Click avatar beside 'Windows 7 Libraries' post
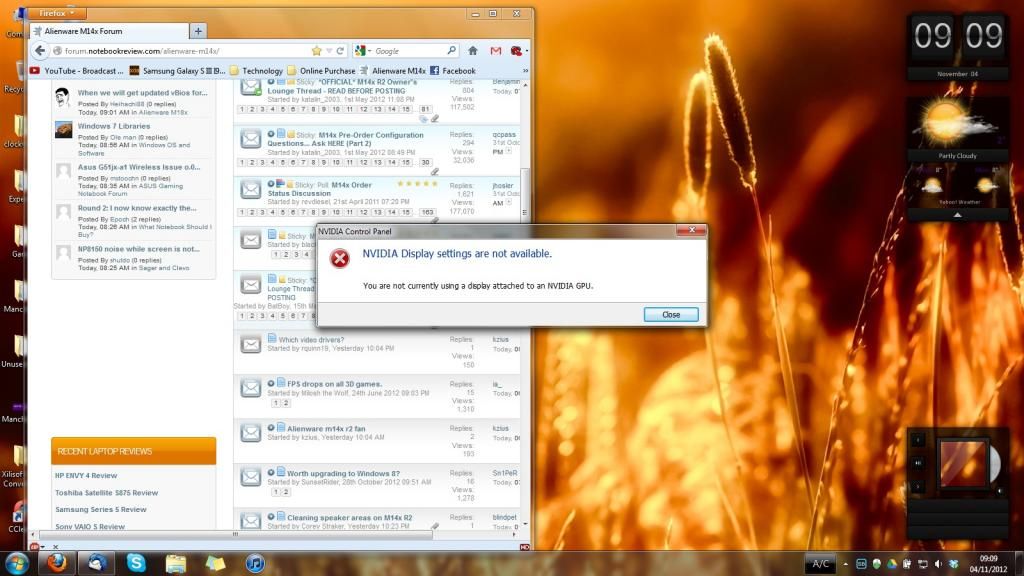Image resolution: width=1024 pixels, height=576 pixels. [x=63, y=130]
